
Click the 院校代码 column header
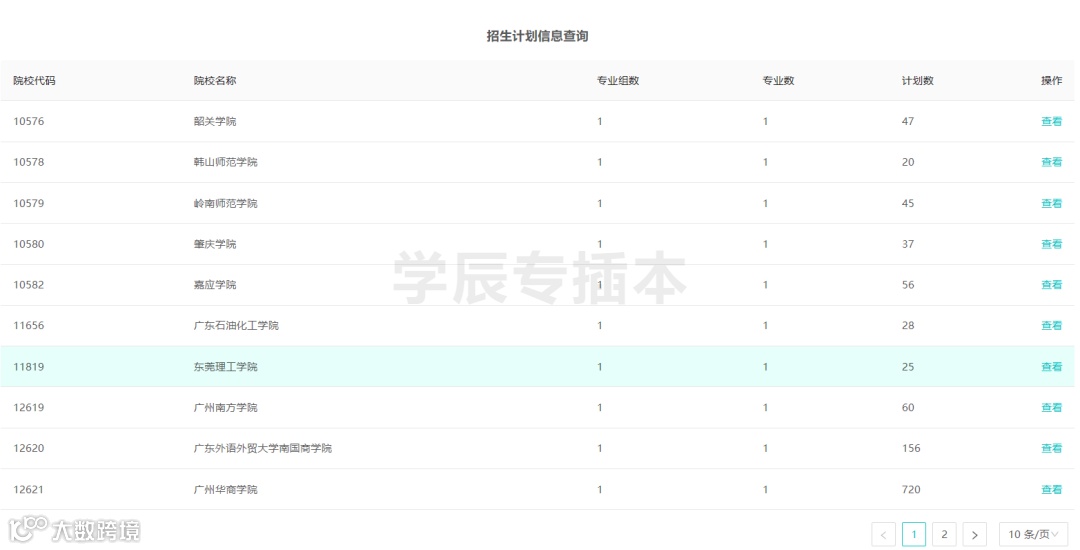click(x=34, y=81)
